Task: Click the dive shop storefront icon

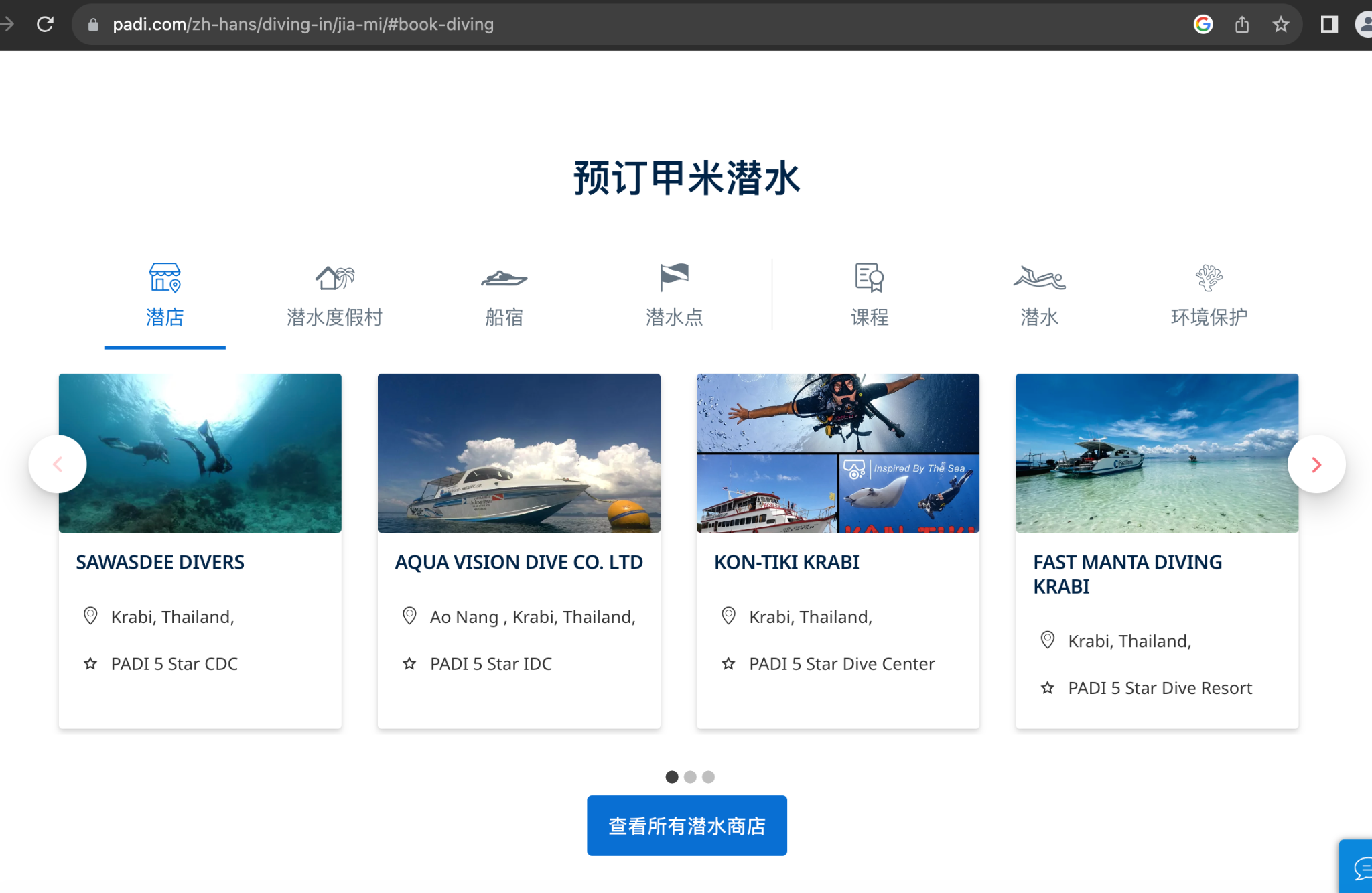Action: (165, 277)
